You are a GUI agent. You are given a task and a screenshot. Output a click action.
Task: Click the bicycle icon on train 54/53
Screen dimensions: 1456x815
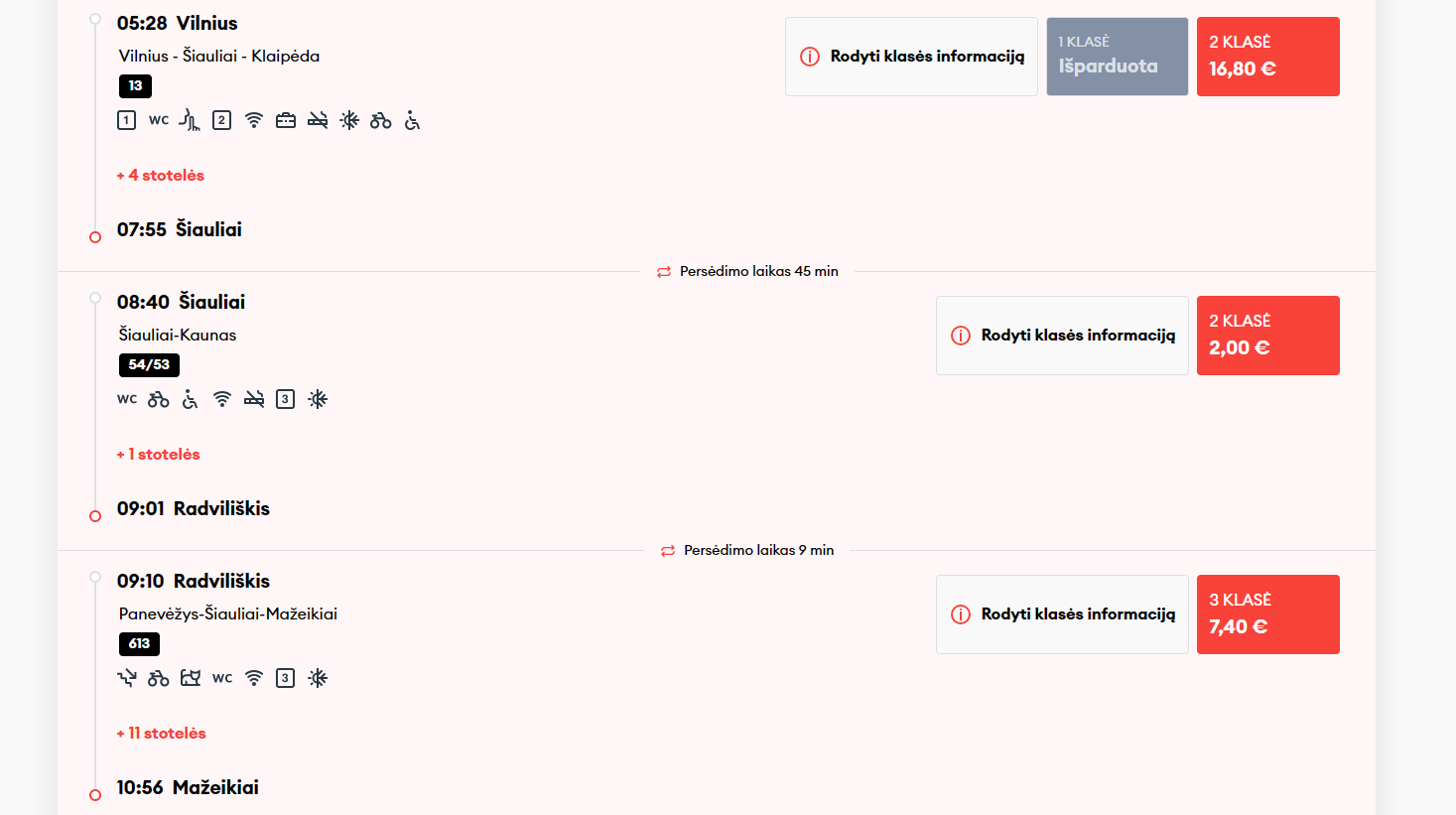(159, 400)
